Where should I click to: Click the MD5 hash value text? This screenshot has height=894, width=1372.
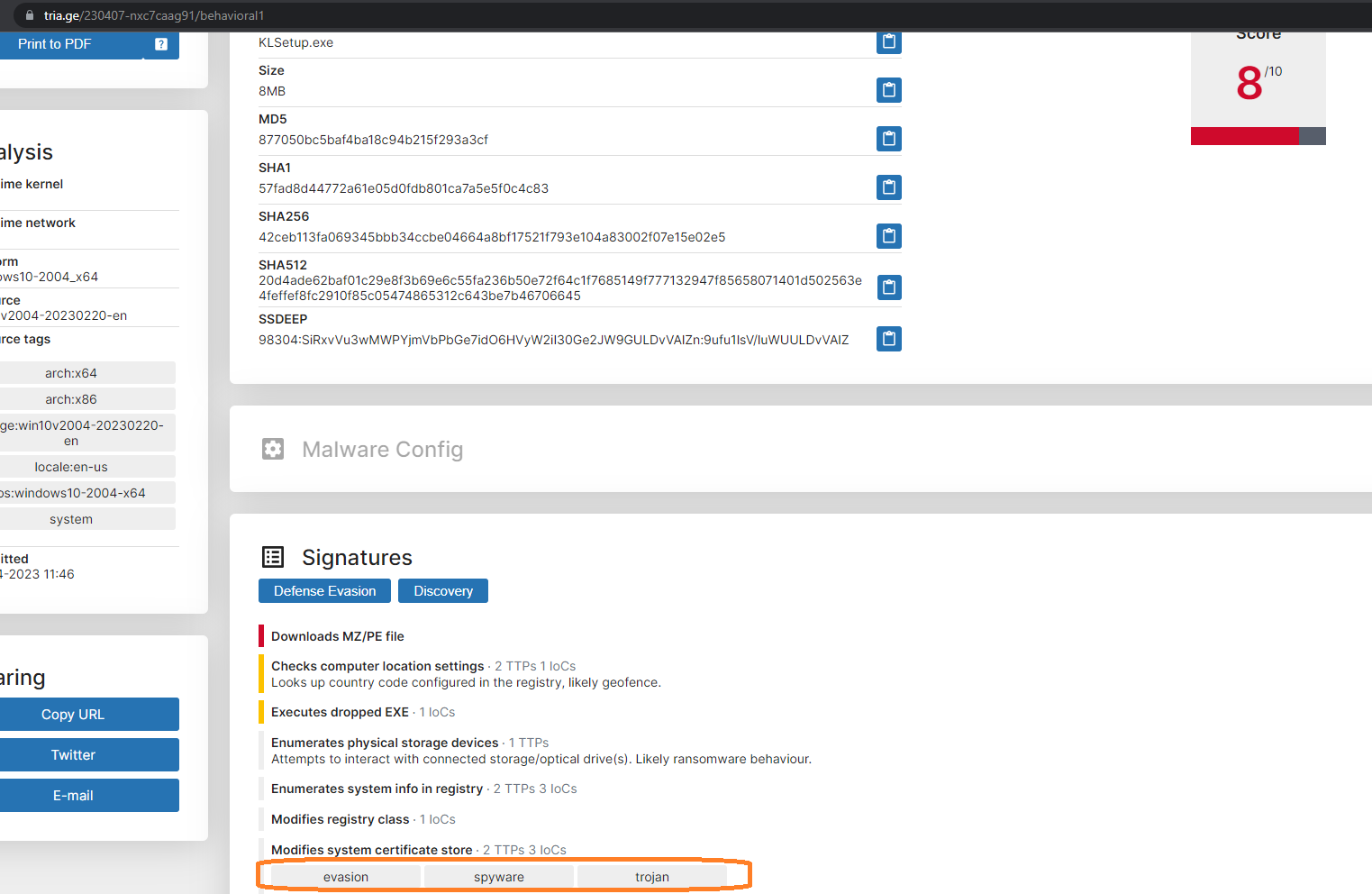point(373,140)
